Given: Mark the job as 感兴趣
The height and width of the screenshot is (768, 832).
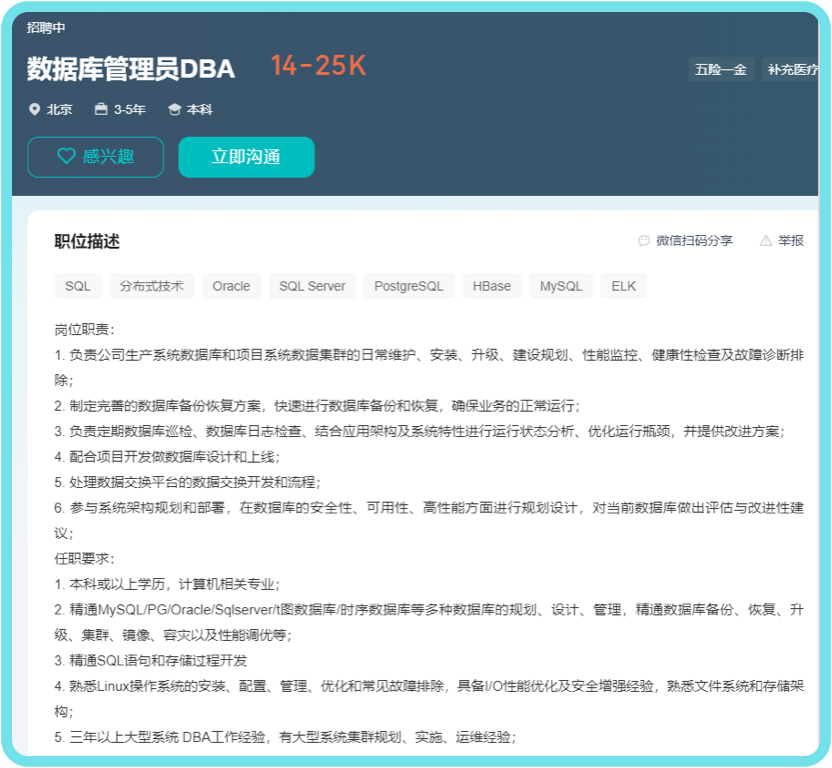Looking at the screenshot, I should pos(95,157).
